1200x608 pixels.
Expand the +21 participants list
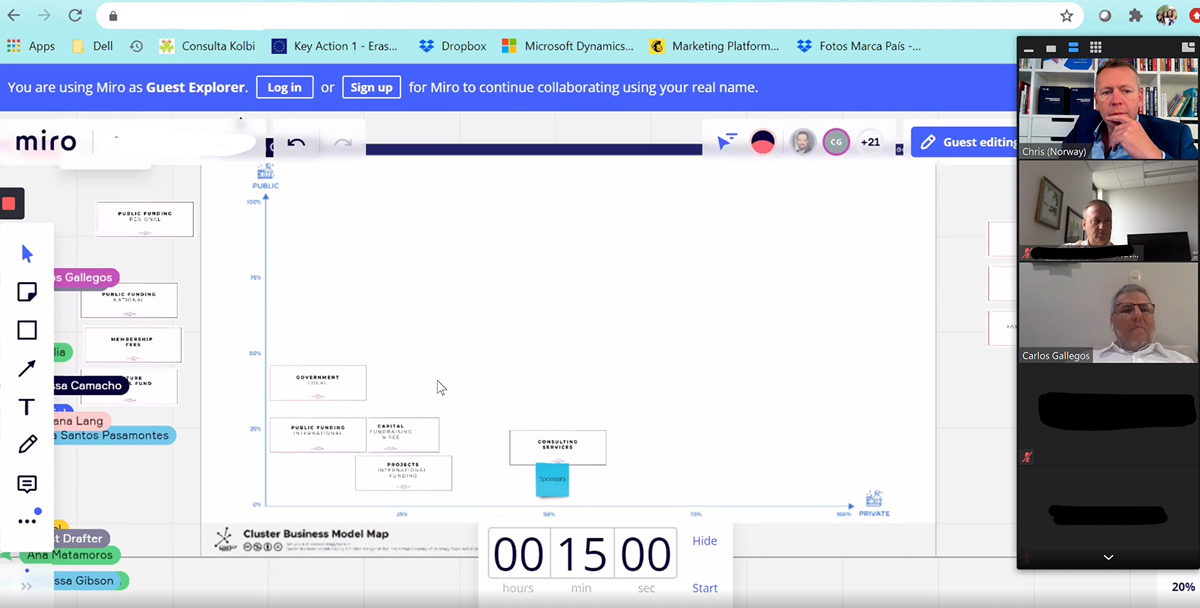[x=870, y=142]
